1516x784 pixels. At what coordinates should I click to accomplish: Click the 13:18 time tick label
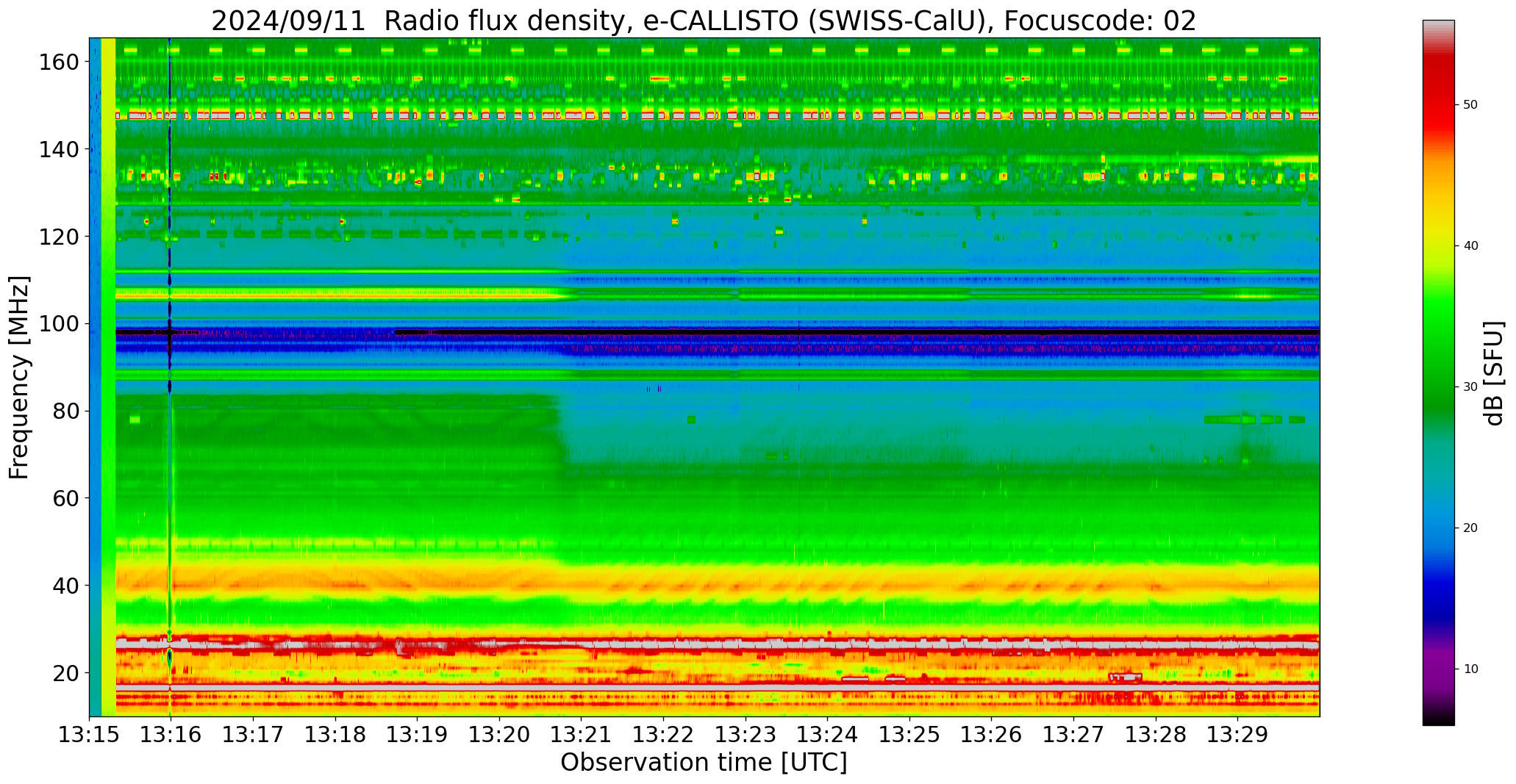point(335,734)
